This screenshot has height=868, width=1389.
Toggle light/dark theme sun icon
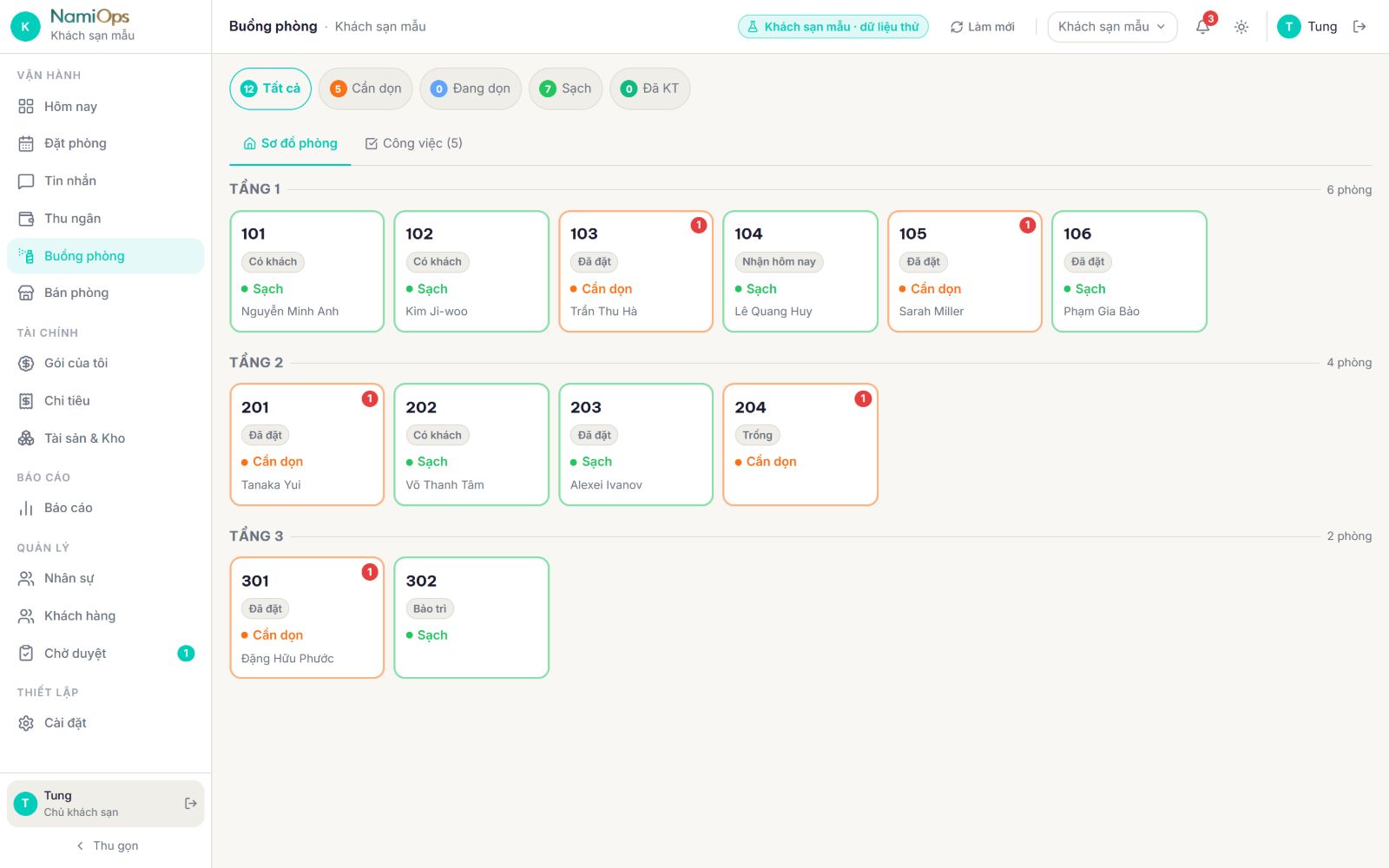1241,27
